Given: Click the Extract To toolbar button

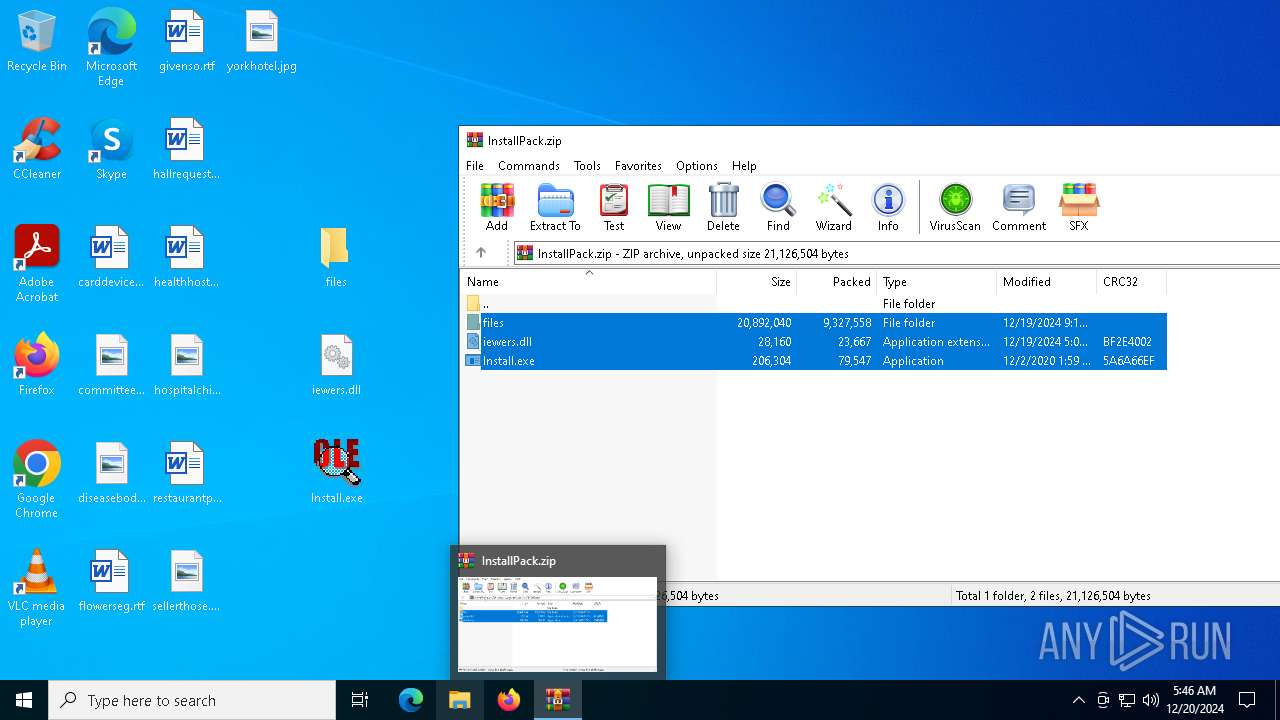Looking at the screenshot, I should (555, 207).
